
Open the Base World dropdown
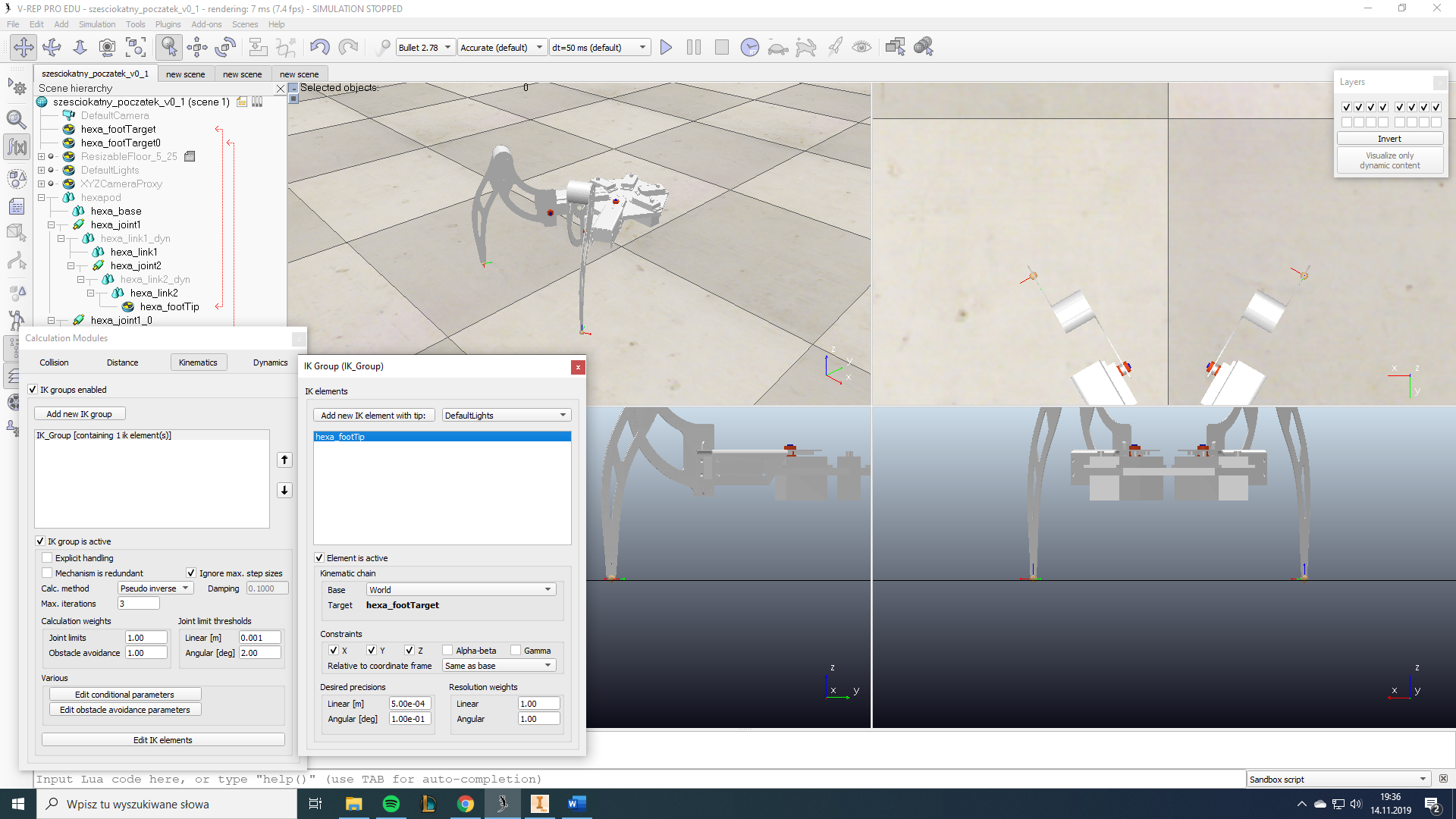coord(461,590)
